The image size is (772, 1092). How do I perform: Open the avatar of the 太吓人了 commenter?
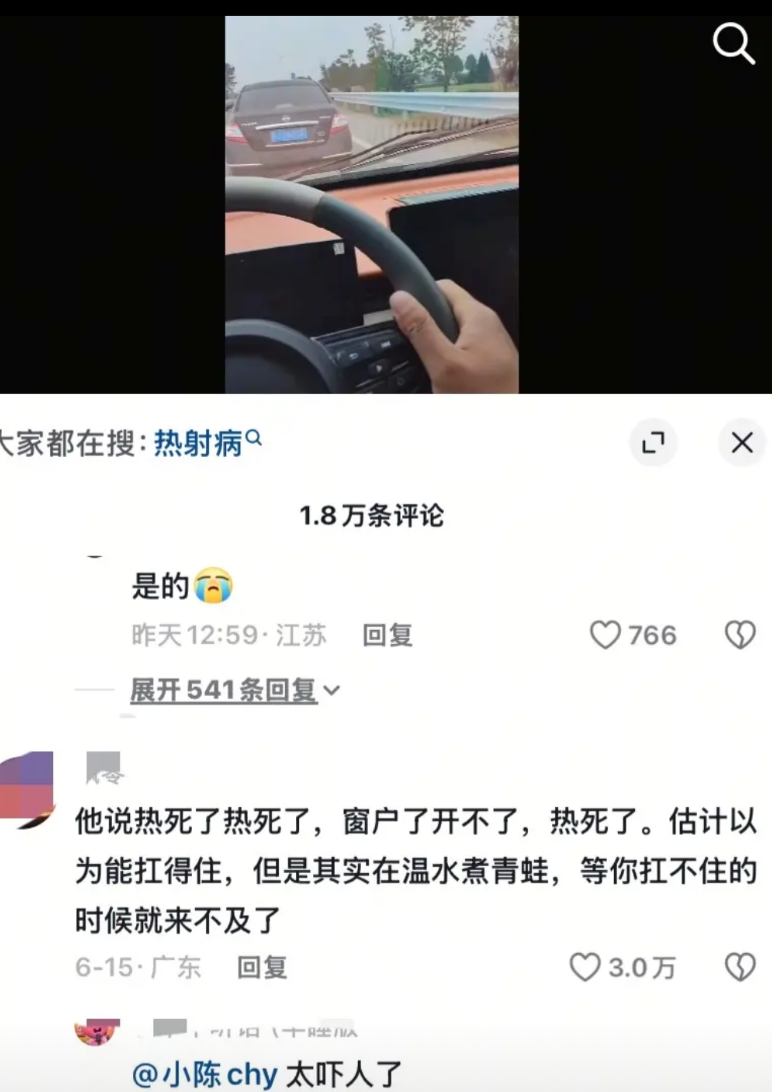tap(97, 1032)
